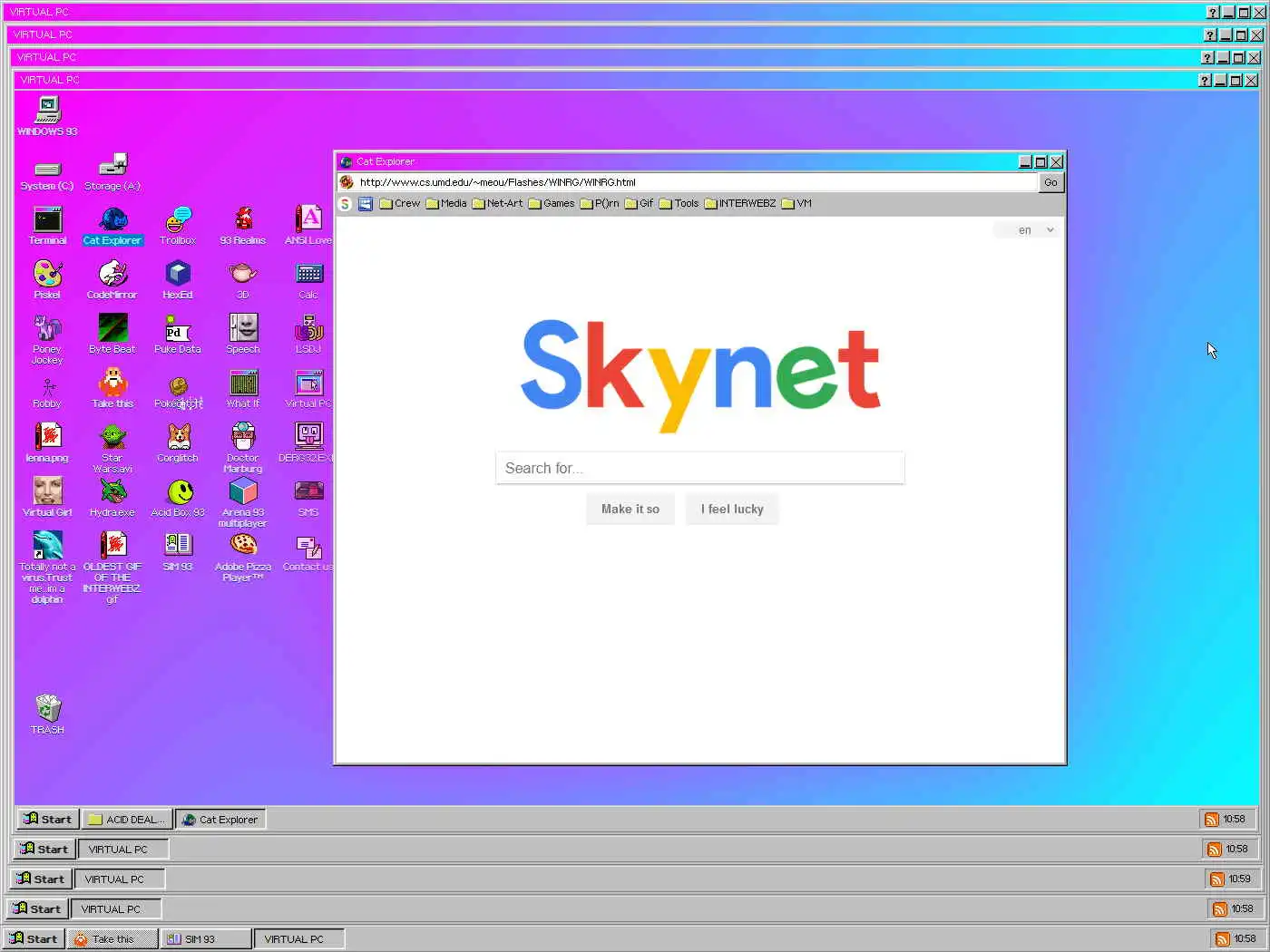Open the WINDOWS 93 desktop icon

pyautogui.click(x=47, y=115)
